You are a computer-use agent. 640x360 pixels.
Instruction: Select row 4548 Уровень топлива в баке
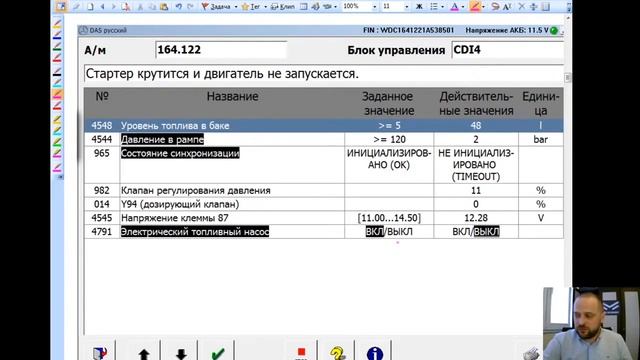coord(324,126)
